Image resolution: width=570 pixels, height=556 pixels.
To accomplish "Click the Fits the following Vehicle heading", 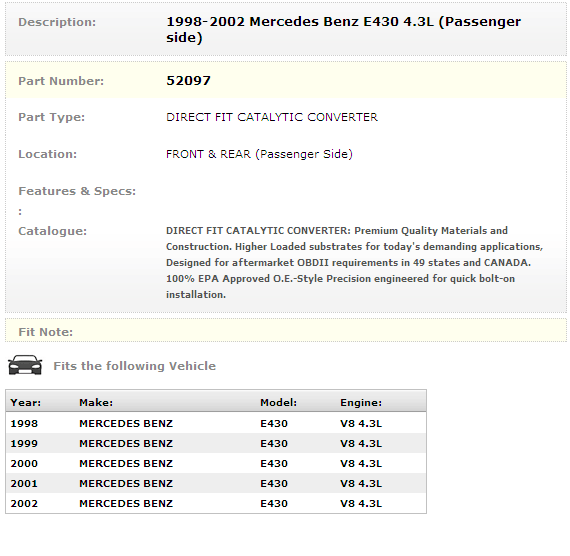I will pyautogui.click(x=135, y=366).
